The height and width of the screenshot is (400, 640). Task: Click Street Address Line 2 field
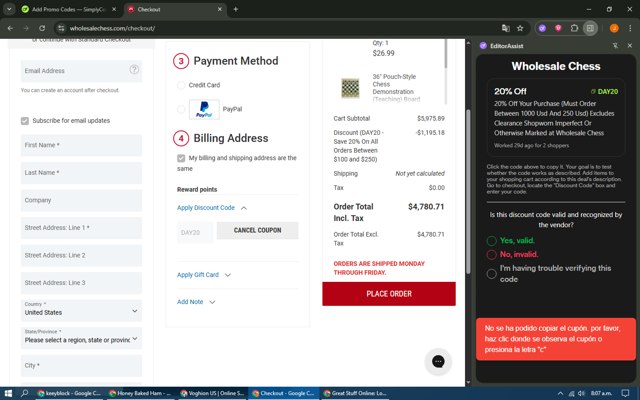pos(81,256)
